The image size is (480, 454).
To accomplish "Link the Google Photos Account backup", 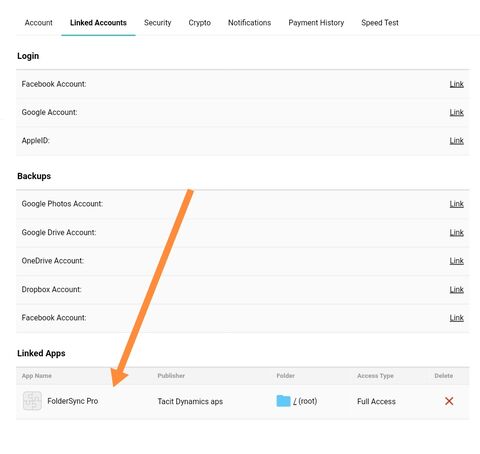I will click(x=456, y=204).
